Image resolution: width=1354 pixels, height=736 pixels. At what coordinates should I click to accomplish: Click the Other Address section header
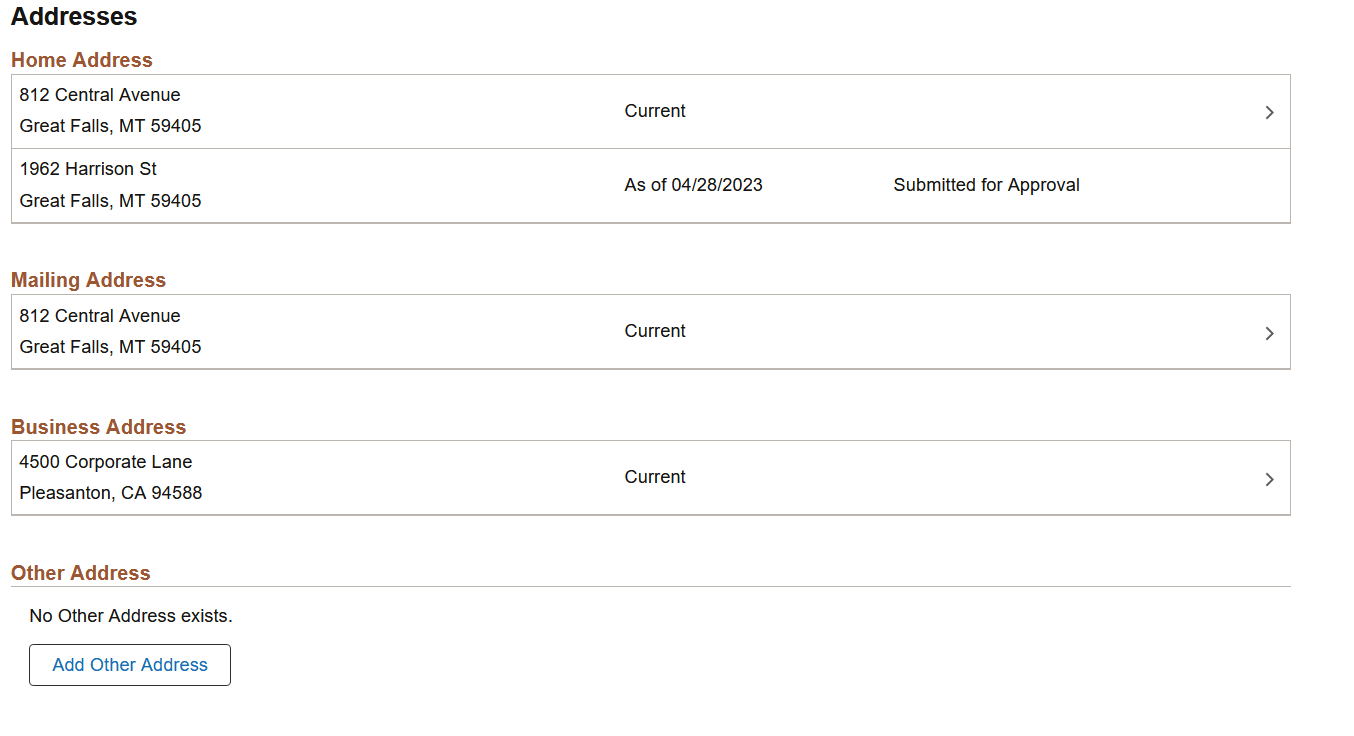click(80, 572)
